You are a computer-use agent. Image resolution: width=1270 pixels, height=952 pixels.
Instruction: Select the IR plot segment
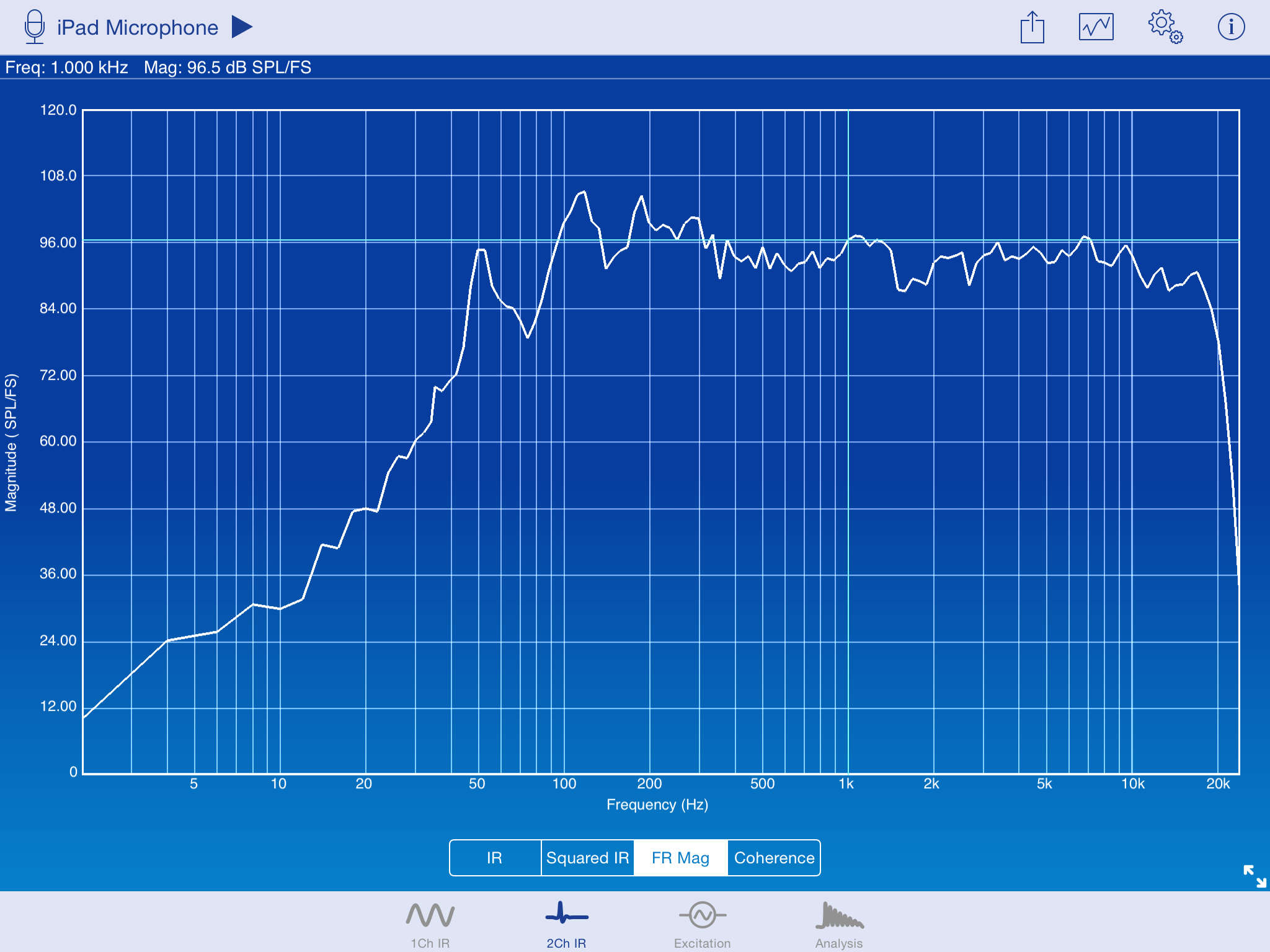(x=495, y=858)
